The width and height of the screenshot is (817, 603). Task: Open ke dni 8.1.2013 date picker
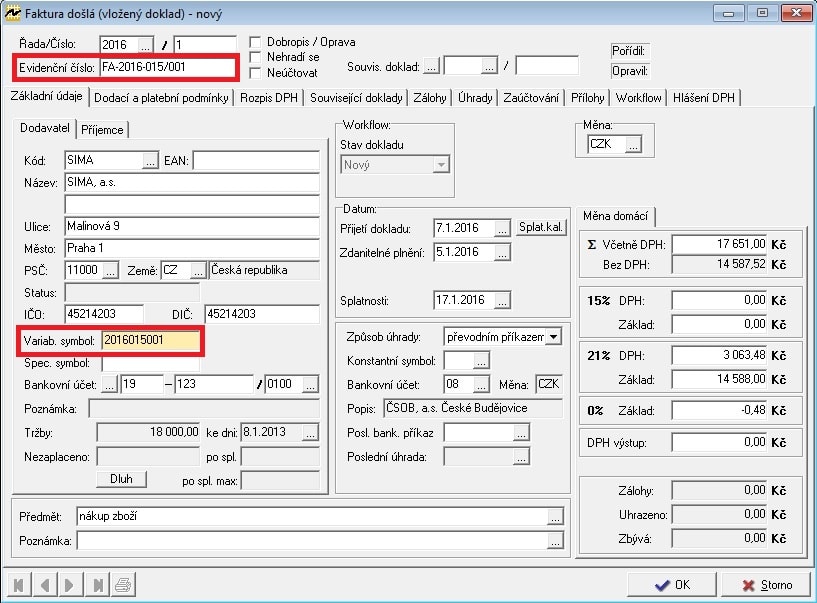coord(311,433)
